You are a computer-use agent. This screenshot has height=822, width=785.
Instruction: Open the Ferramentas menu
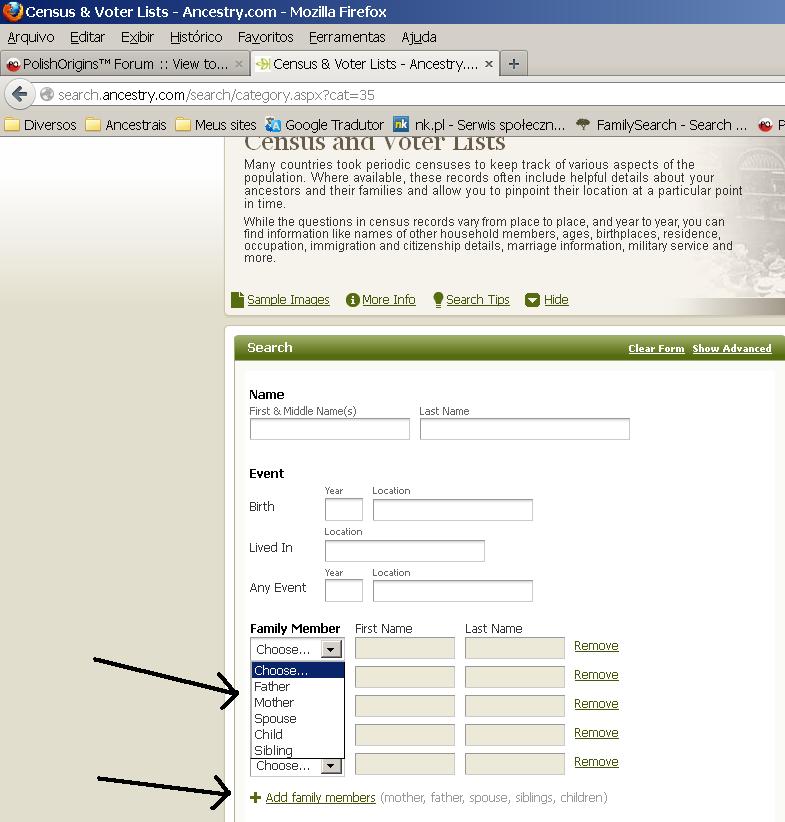click(x=347, y=37)
